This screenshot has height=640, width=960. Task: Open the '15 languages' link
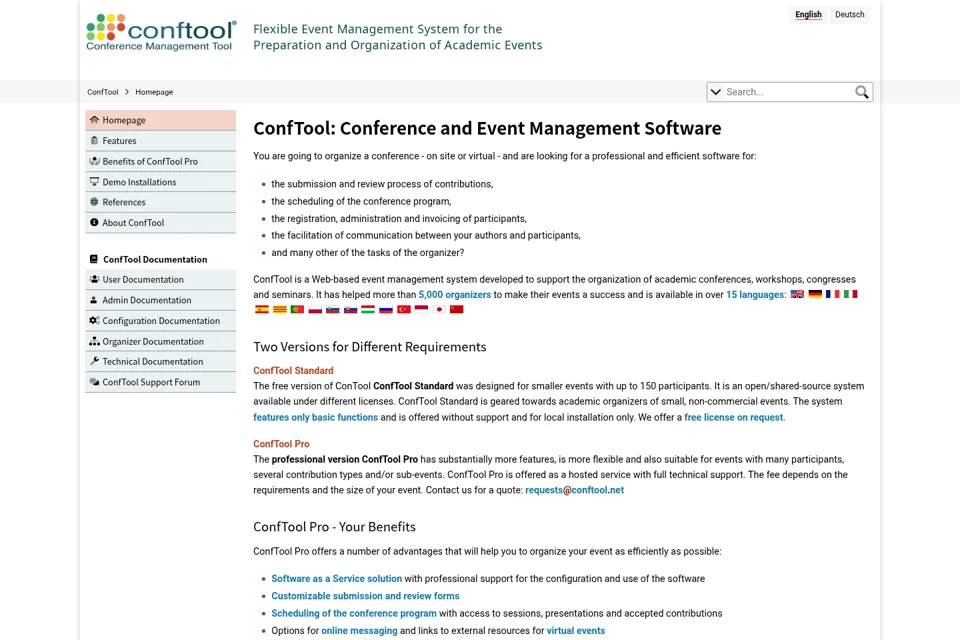(x=755, y=295)
